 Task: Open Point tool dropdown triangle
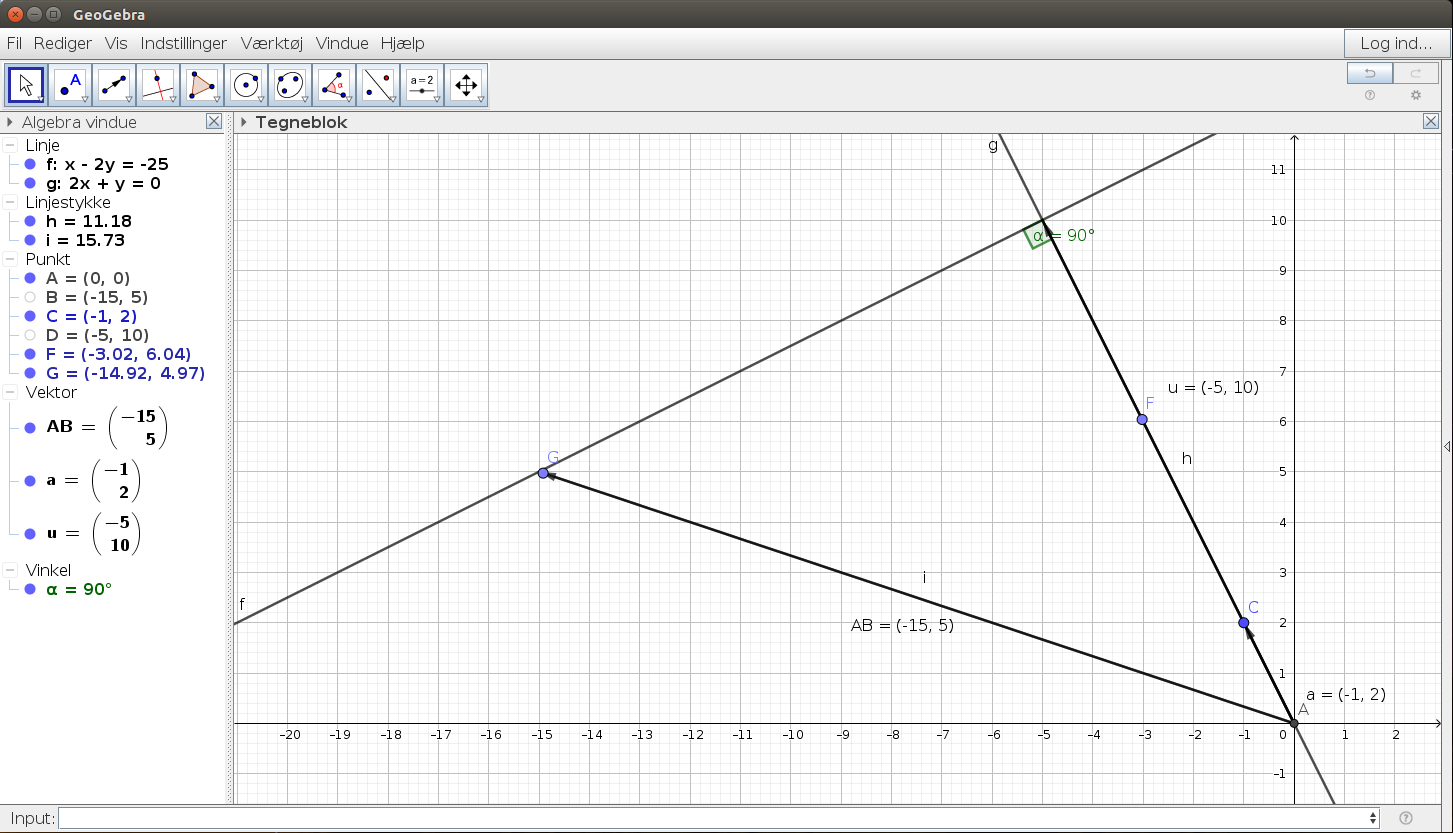click(85, 99)
